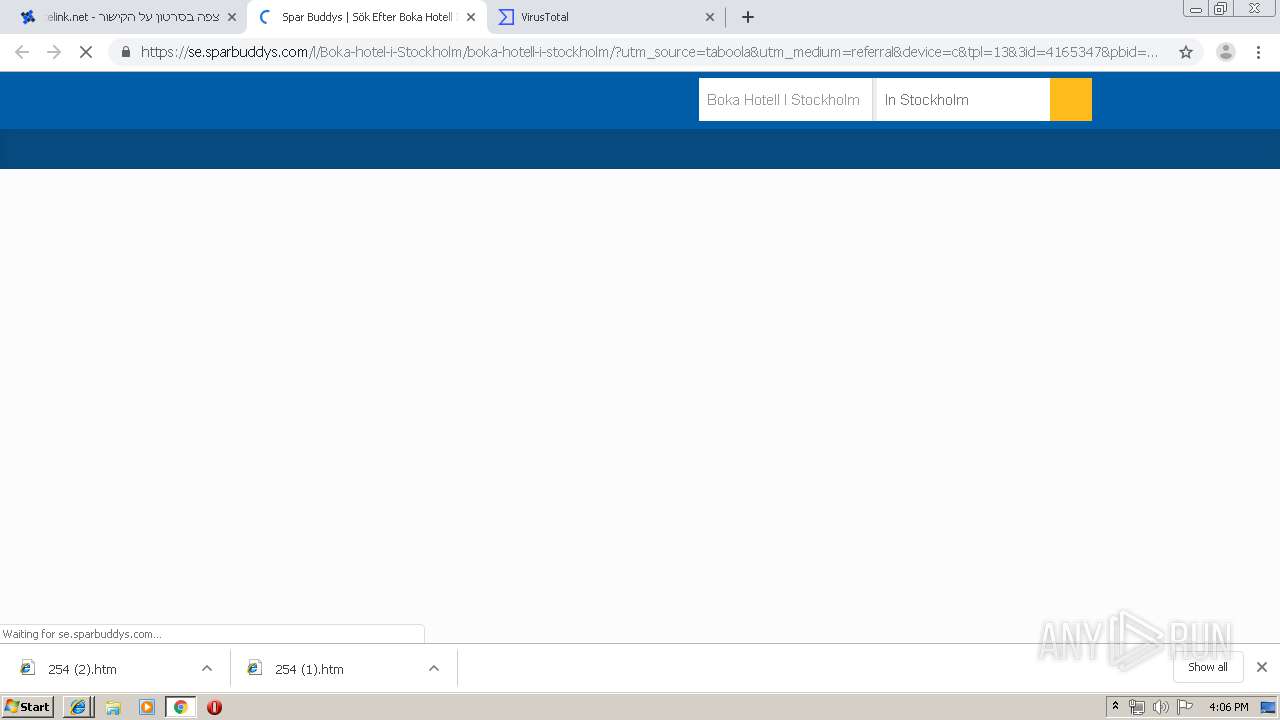
Task: Click the Boka Hotell I Stockholm search field
Action: pyautogui.click(x=785, y=100)
